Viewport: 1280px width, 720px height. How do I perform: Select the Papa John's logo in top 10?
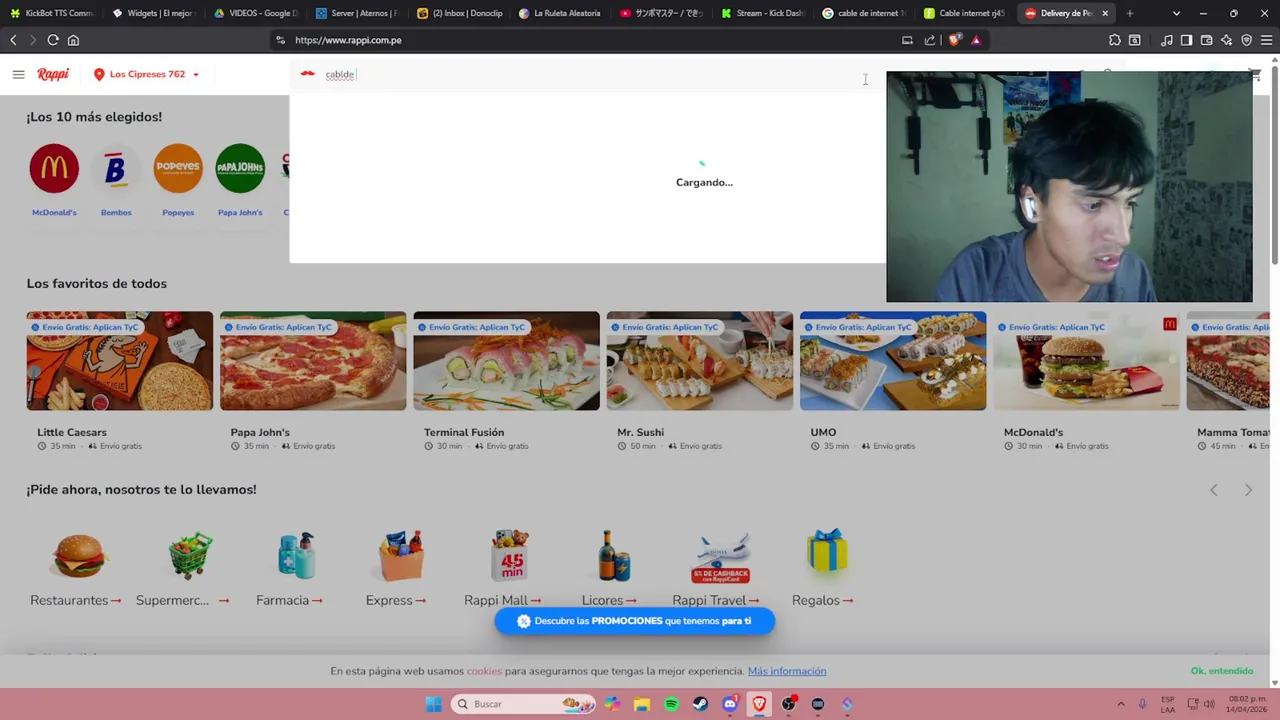(240, 168)
